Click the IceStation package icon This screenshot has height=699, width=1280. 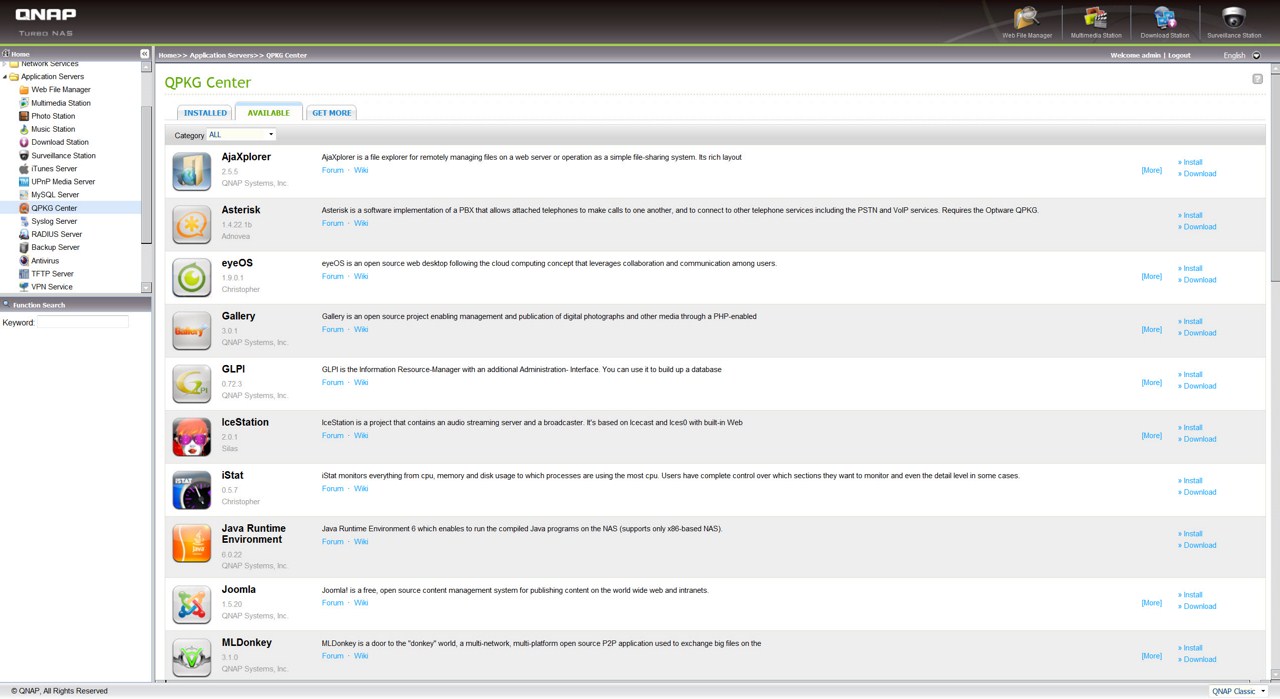click(x=191, y=436)
